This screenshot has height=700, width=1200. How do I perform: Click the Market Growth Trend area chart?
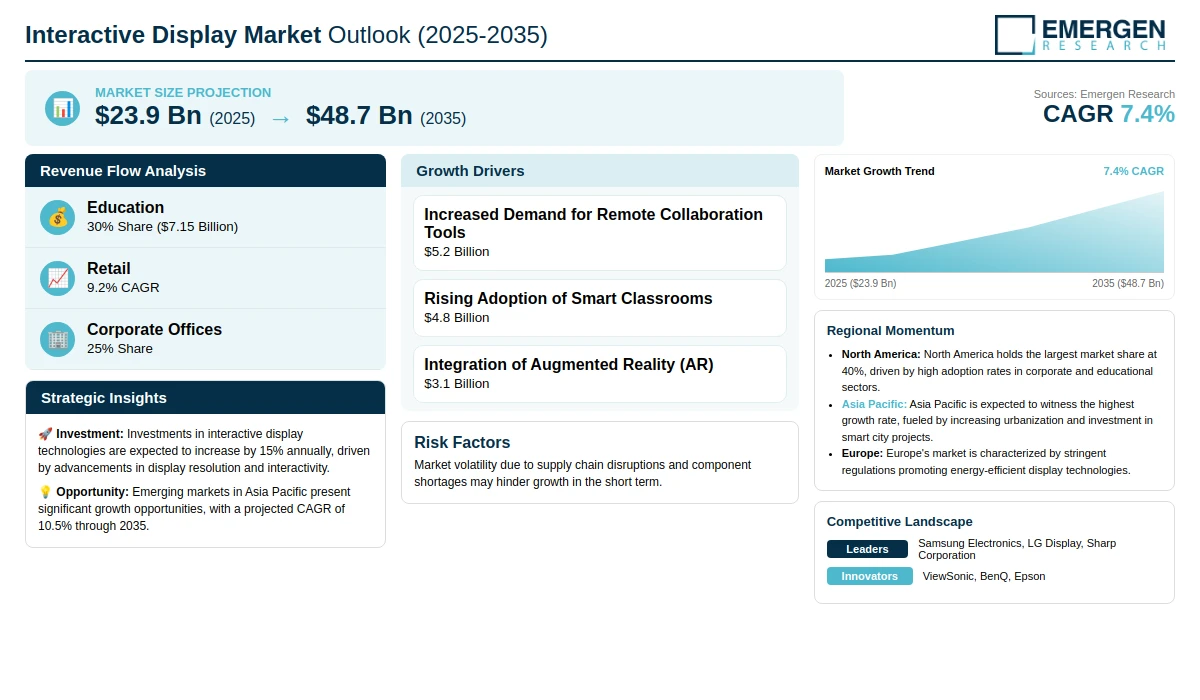[x=994, y=232]
